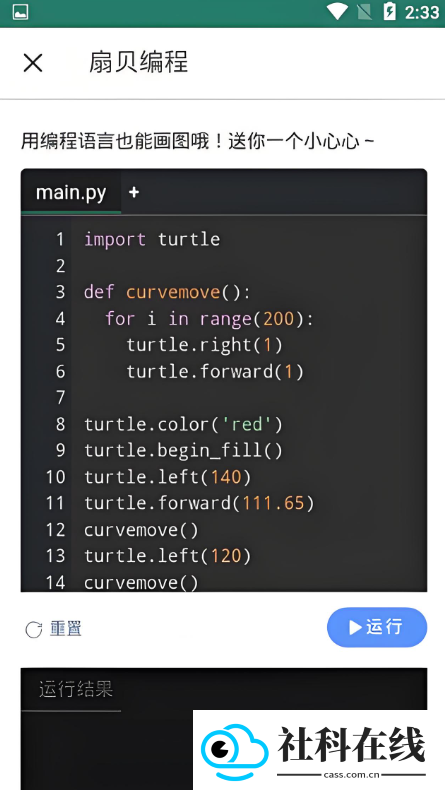
Task: Place cursor on turtle.forward(111.65) line
Action: [199, 503]
